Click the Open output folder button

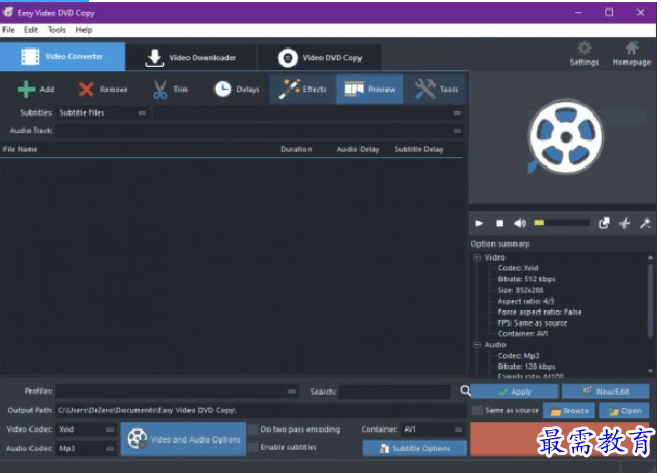pyautogui.click(x=624, y=411)
